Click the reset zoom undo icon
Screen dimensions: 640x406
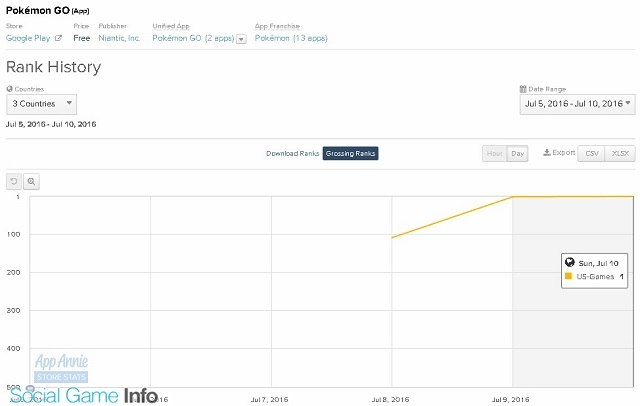coord(14,181)
